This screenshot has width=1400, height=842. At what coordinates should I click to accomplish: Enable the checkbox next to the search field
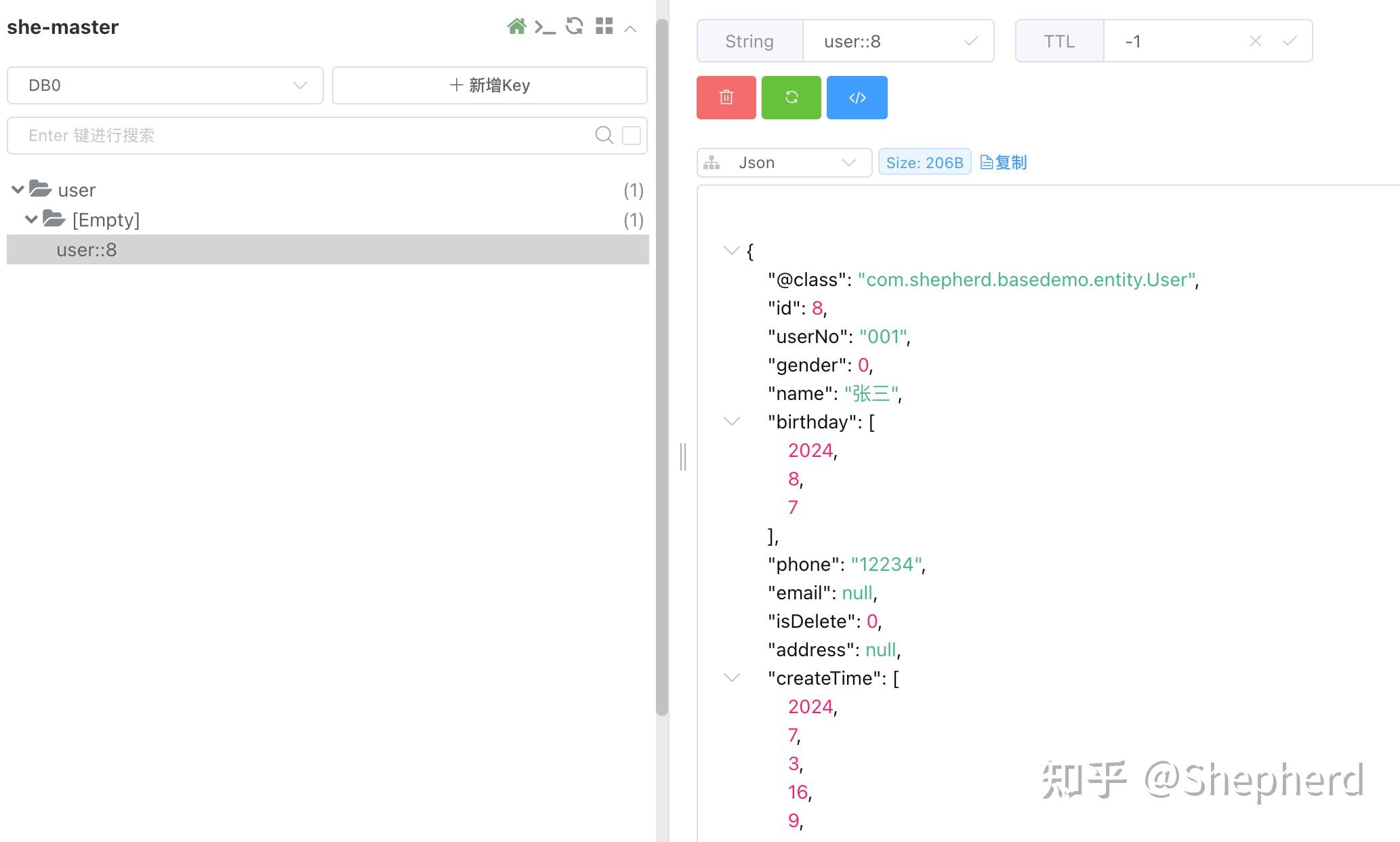pyautogui.click(x=631, y=136)
